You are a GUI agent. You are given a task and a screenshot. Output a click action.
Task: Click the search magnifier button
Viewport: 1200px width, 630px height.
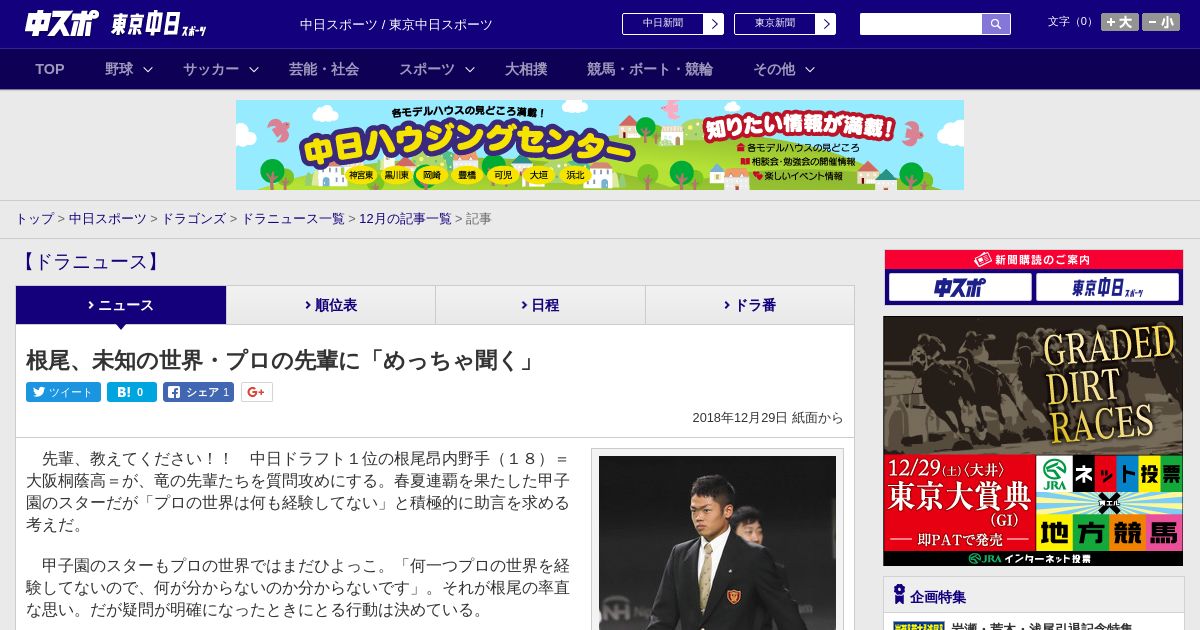point(996,24)
